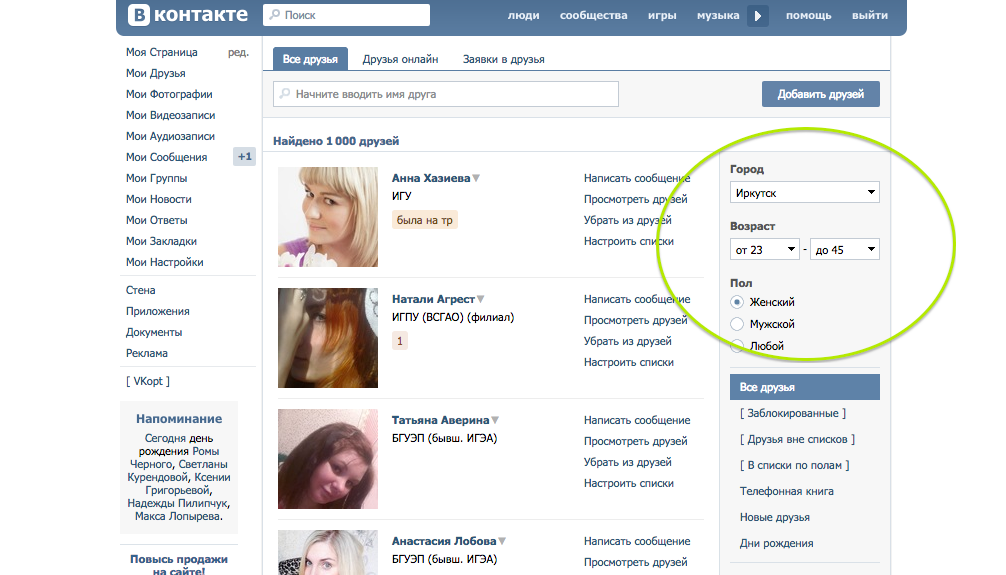1006x575 pixels.
Task: Switch to Все друзья tab
Action: click(x=311, y=59)
